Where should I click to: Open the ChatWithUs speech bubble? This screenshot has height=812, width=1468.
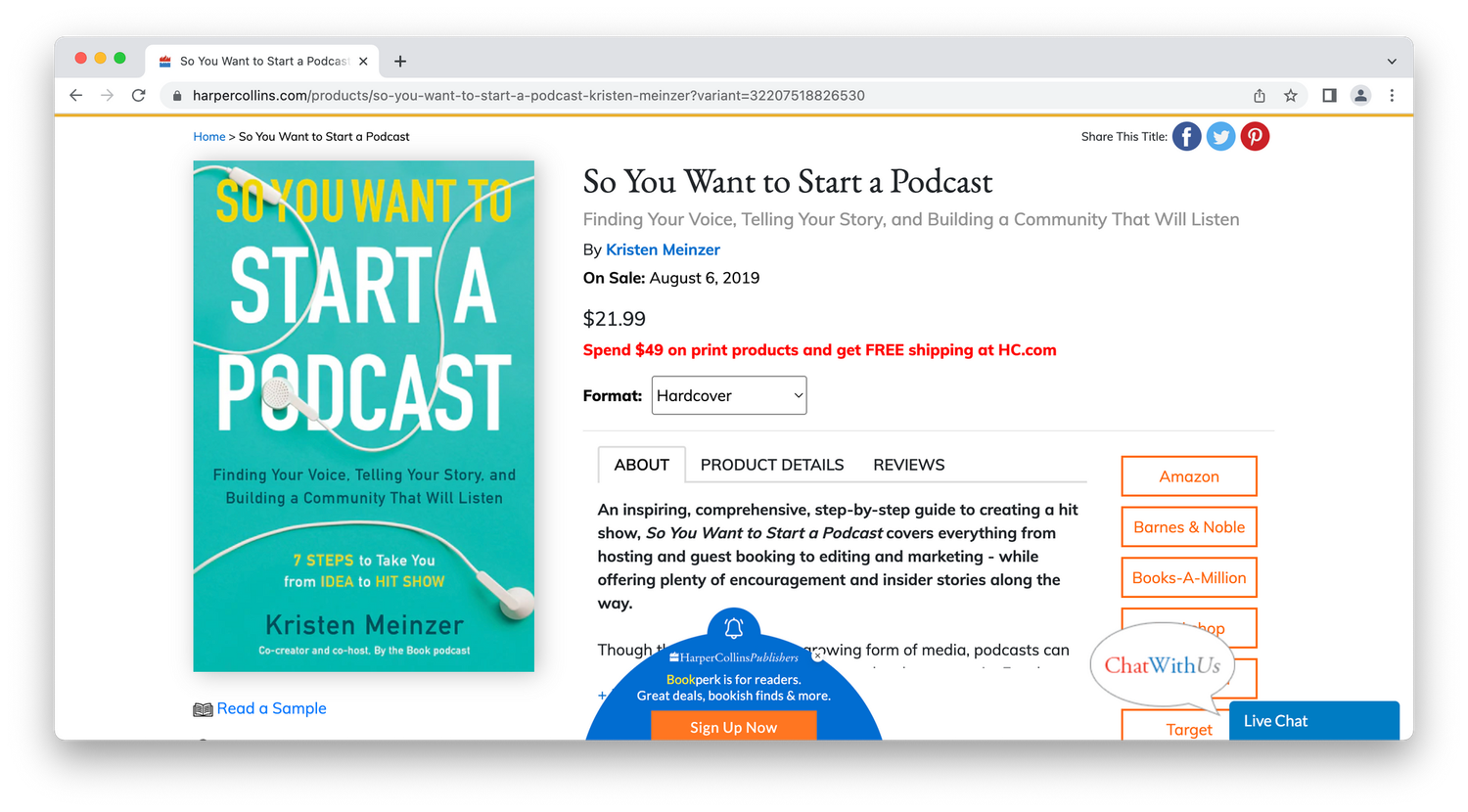pos(1162,665)
